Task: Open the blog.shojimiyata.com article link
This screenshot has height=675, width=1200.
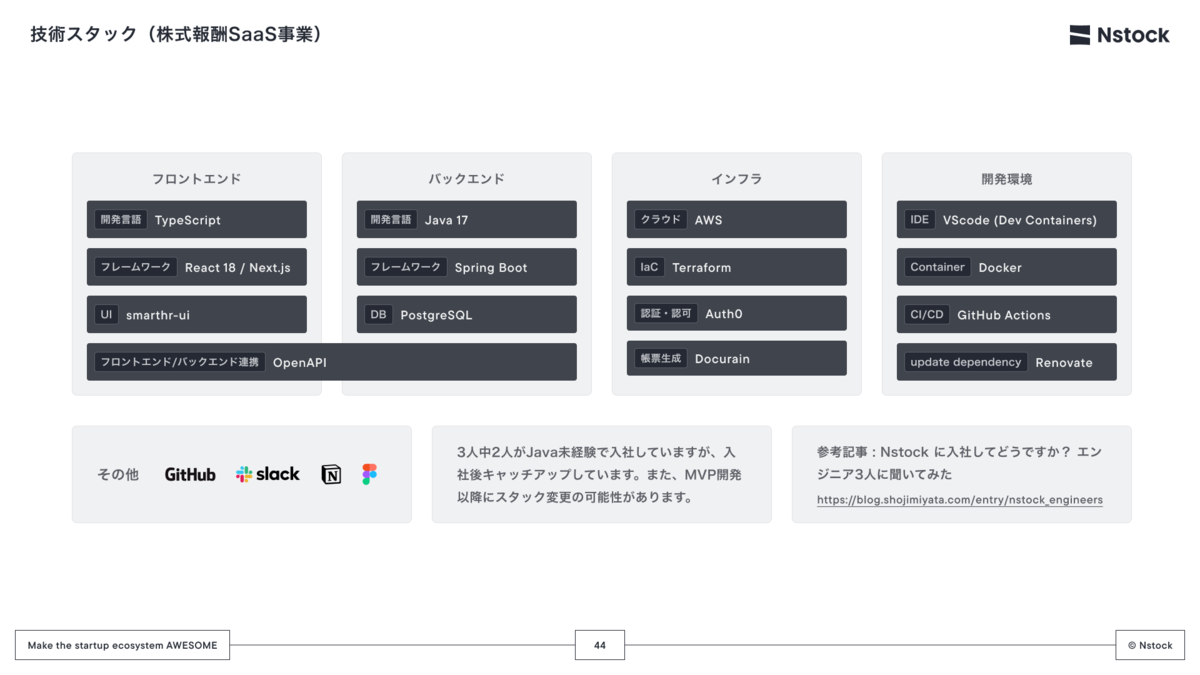Action: 960,499
